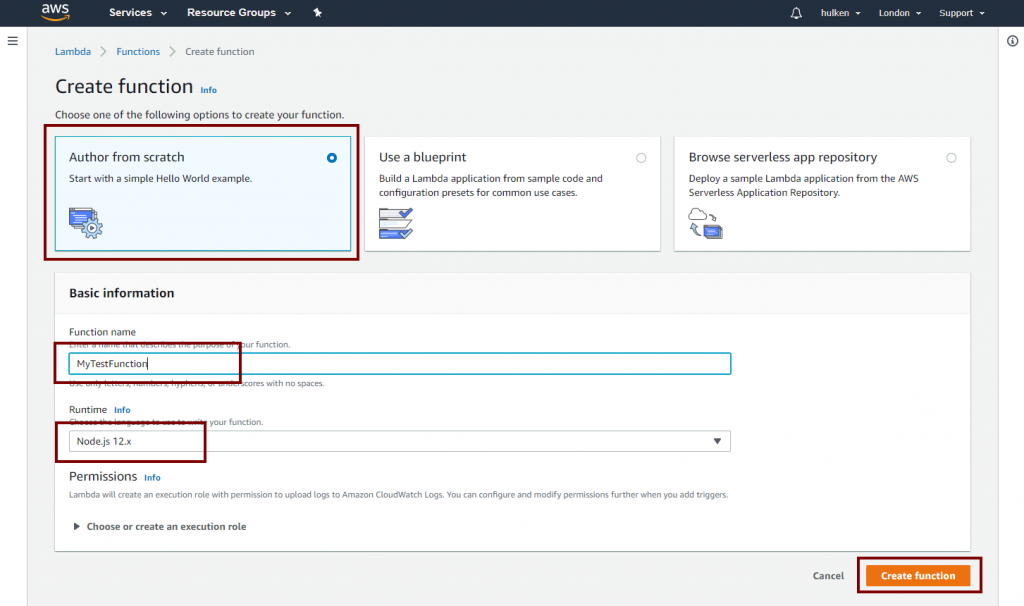1024x606 pixels.
Task: Click the orange Create function button
Action: click(x=918, y=576)
